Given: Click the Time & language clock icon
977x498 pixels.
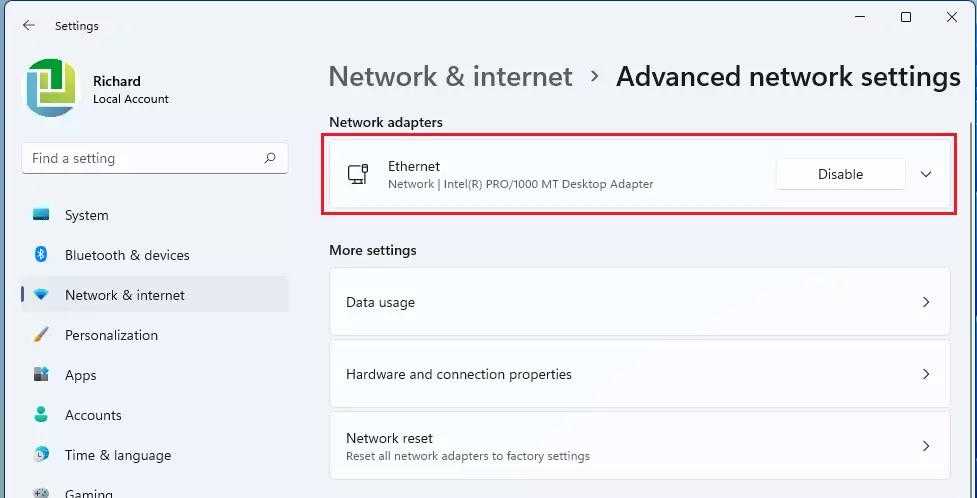Looking at the screenshot, I should (41, 455).
